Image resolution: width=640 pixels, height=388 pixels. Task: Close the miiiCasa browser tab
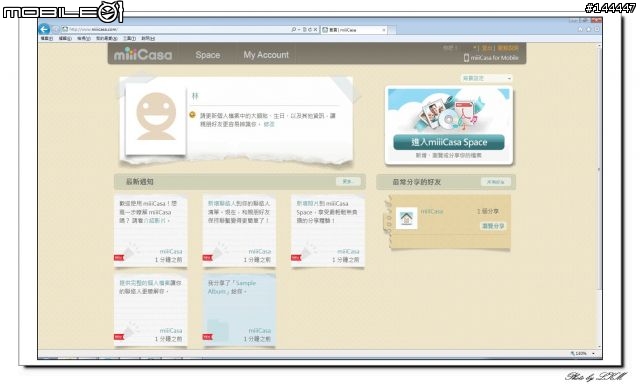point(384,30)
